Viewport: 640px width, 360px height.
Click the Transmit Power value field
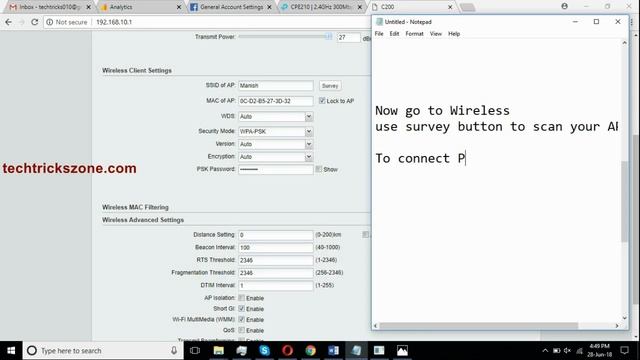point(349,38)
